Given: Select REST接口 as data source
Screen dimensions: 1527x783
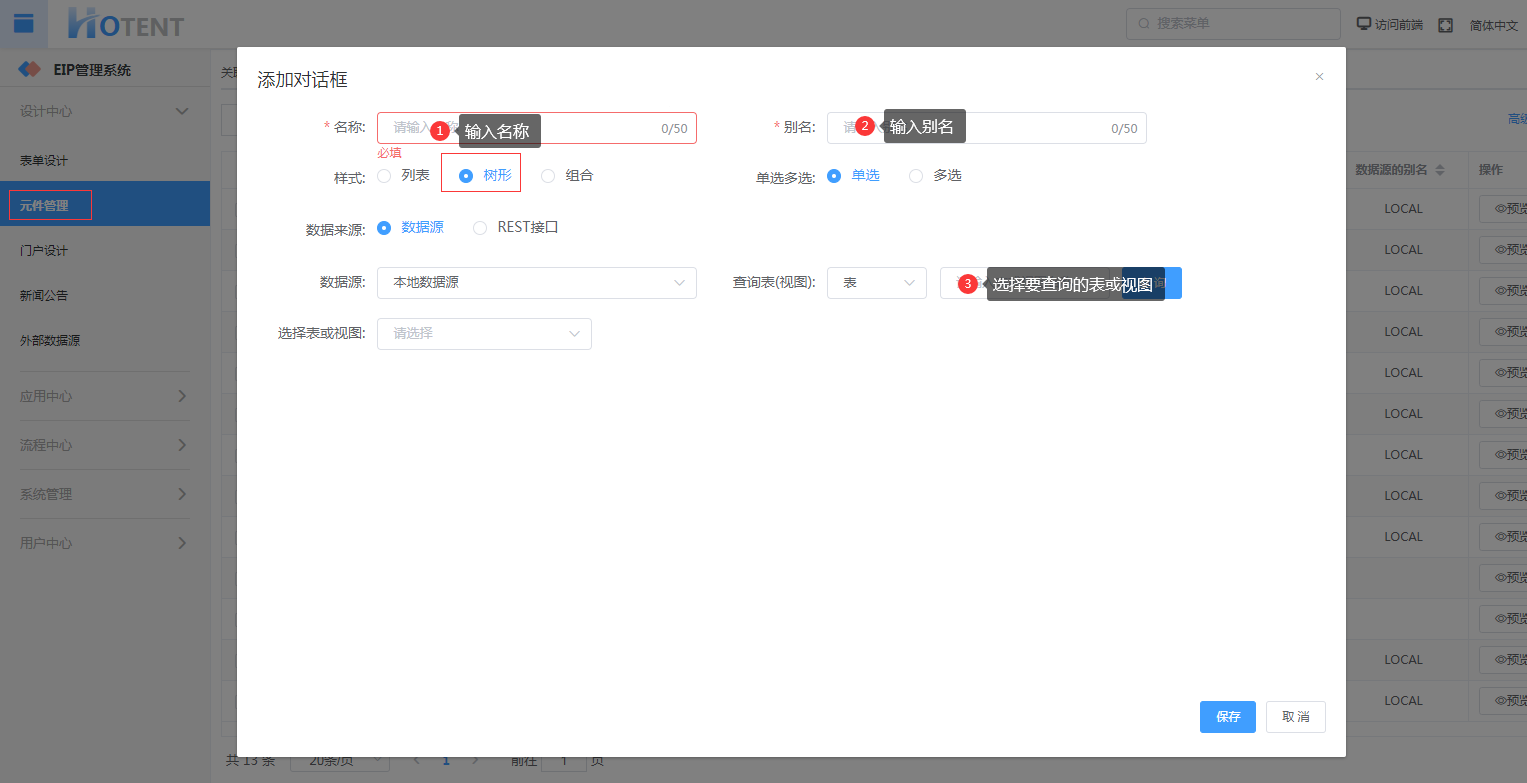Looking at the screenshot, I should click(x=480, y=228).
